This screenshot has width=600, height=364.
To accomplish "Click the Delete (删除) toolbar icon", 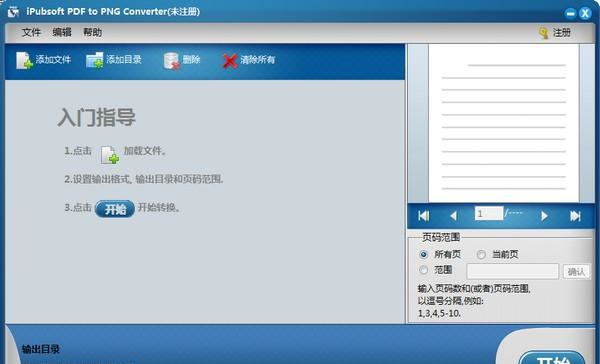I will pos(171,60).
